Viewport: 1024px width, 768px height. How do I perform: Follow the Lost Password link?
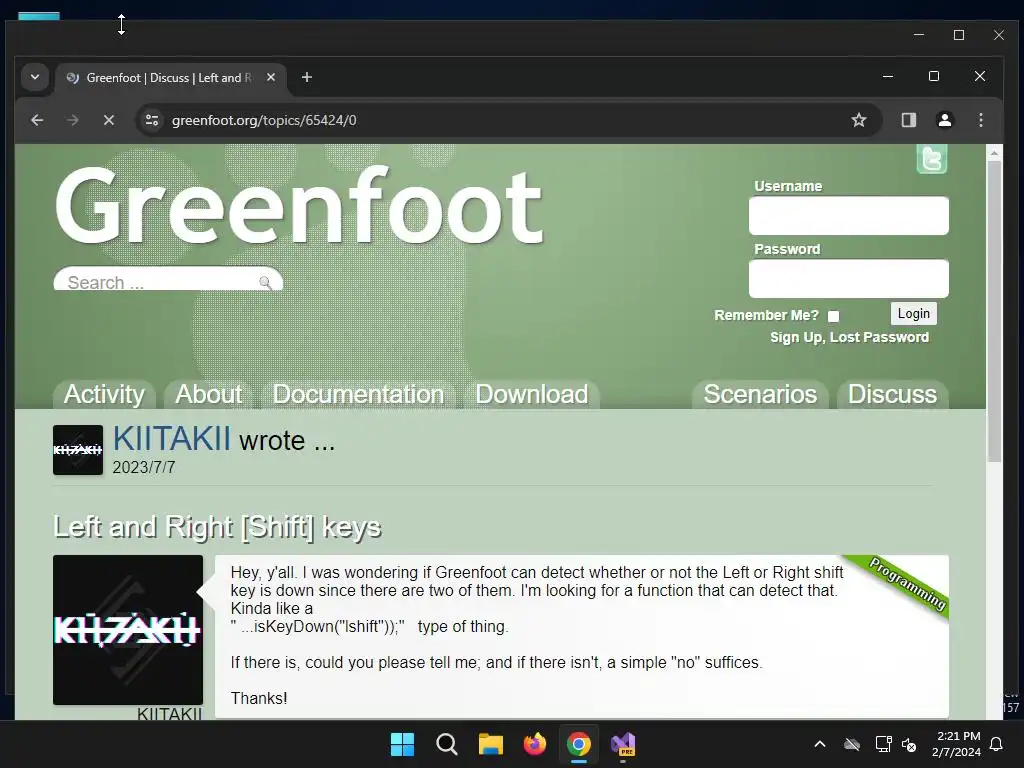[879, 338]
